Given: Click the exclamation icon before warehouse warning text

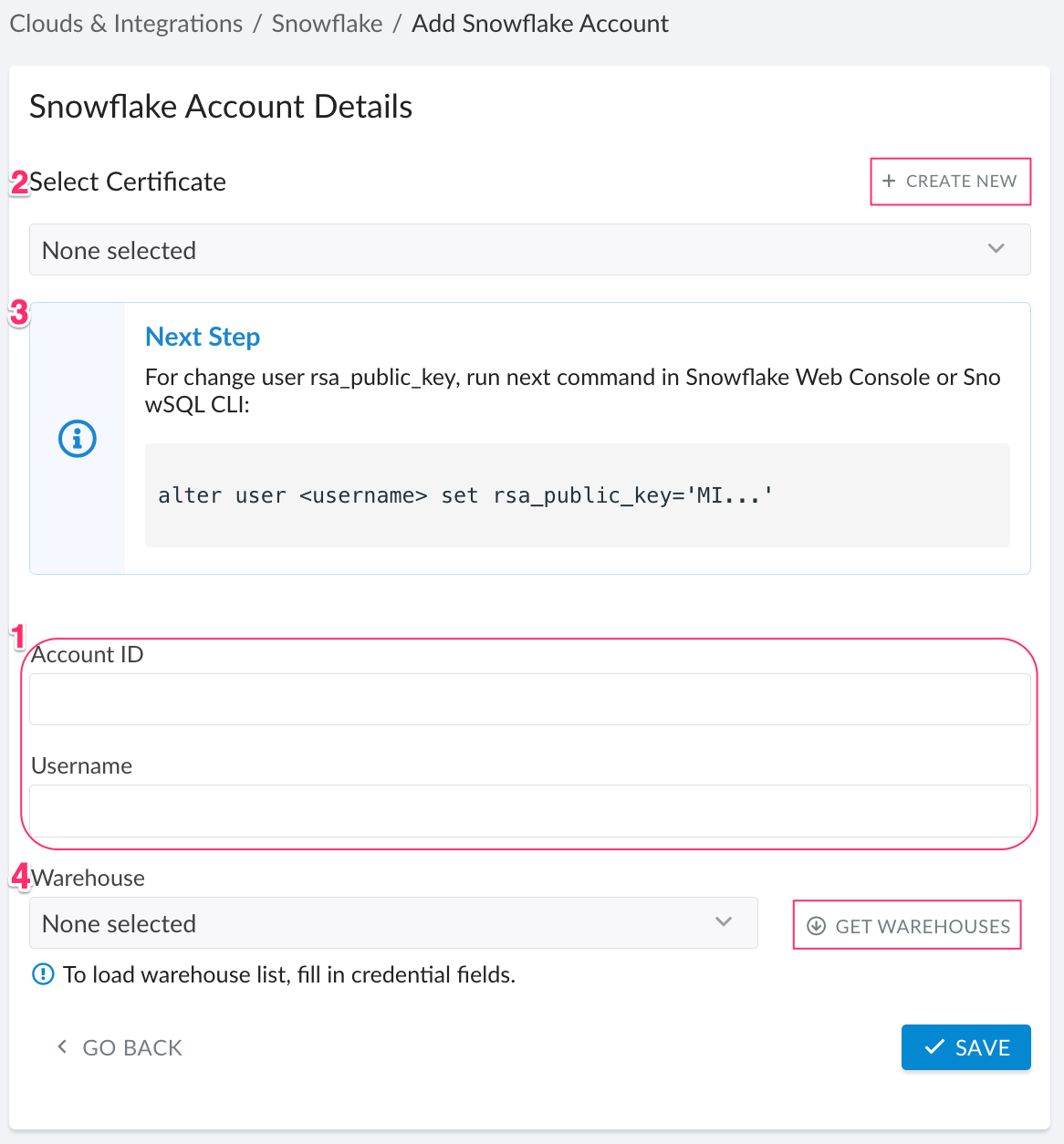Looking at the screenshot, I should pyautogui.click(x=43, y=974).
